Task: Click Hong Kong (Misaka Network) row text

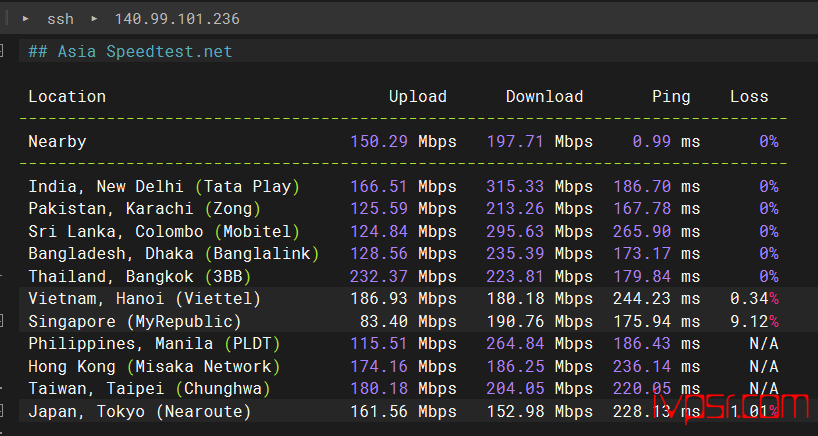Action: point(150,366)
